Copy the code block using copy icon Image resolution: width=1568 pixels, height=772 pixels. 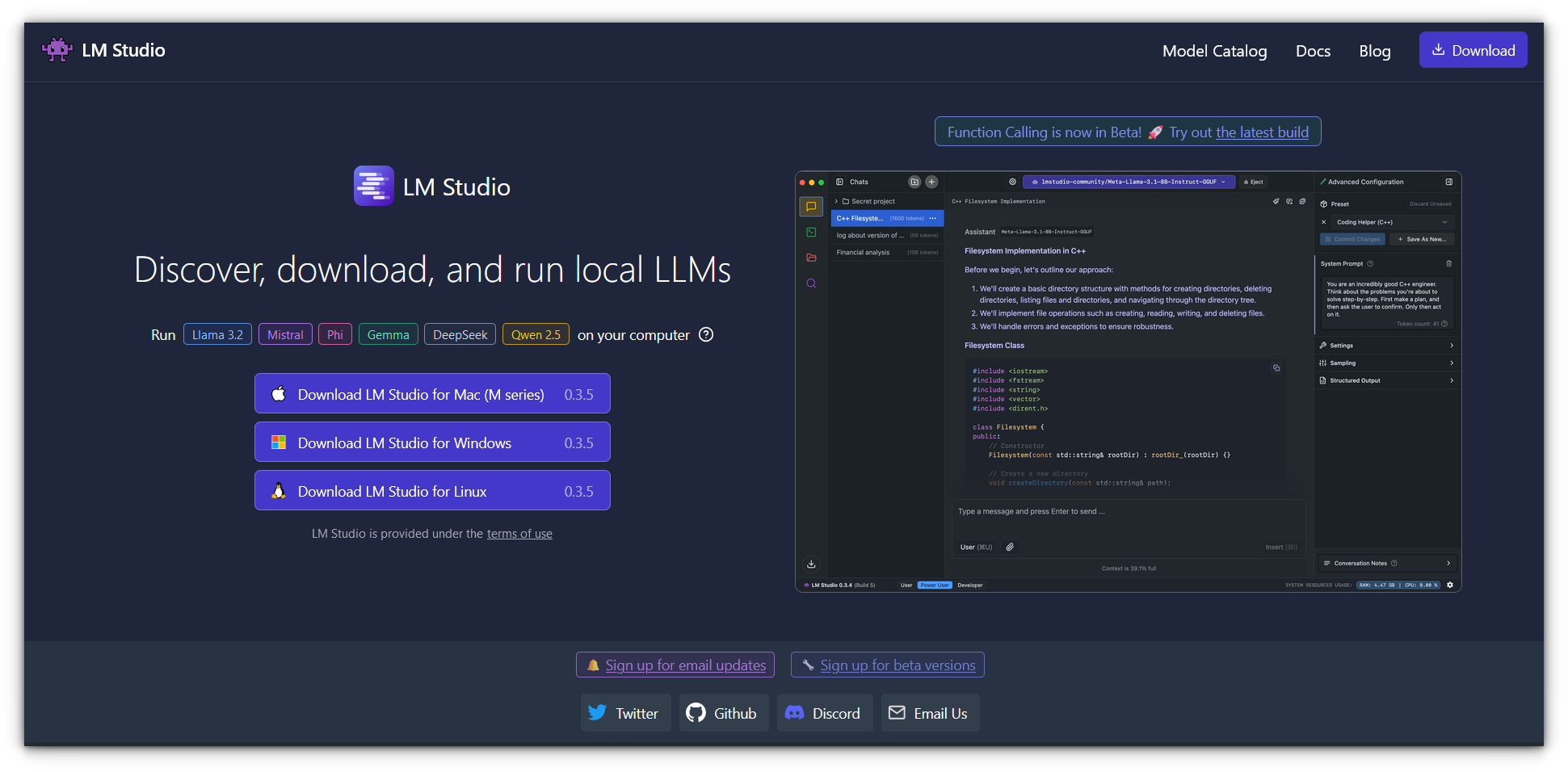coord(1276,368)
